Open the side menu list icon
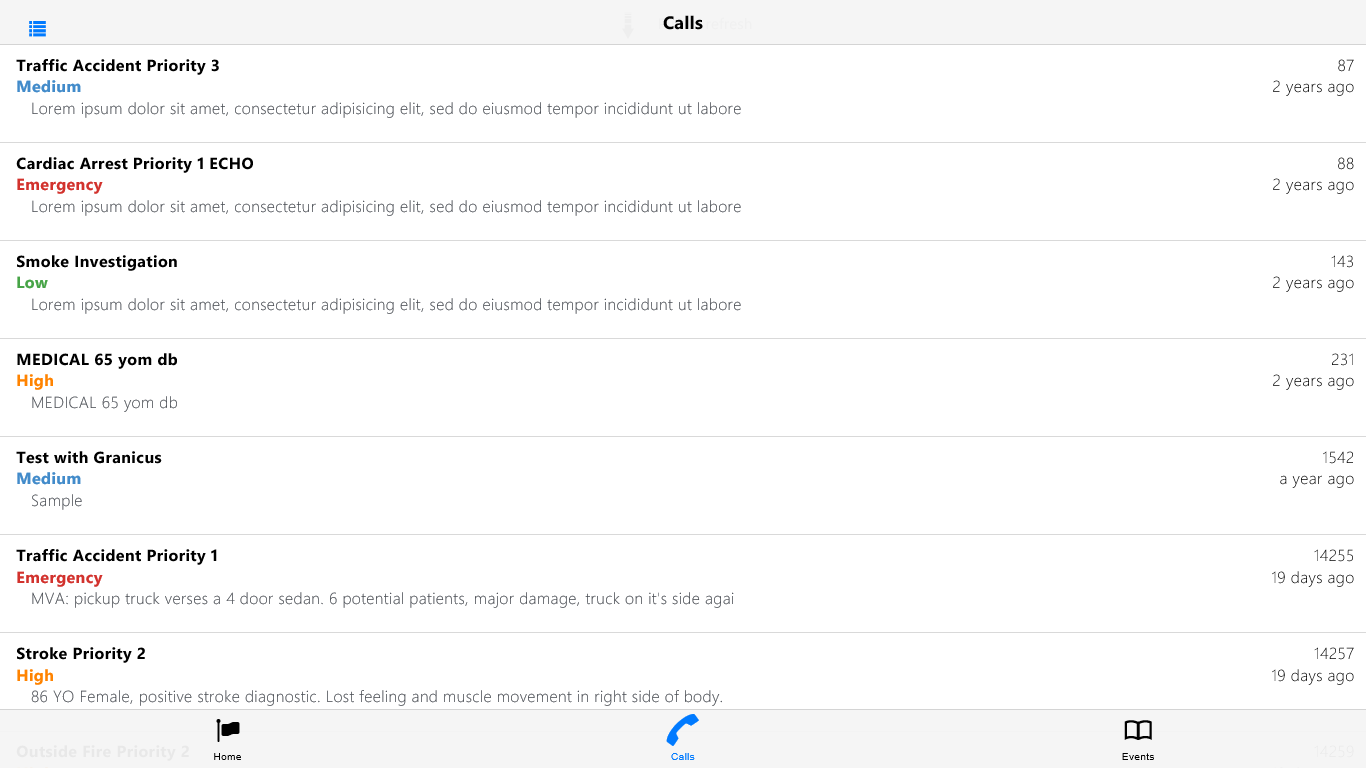1366x768 pixels. tap(37, 29)
